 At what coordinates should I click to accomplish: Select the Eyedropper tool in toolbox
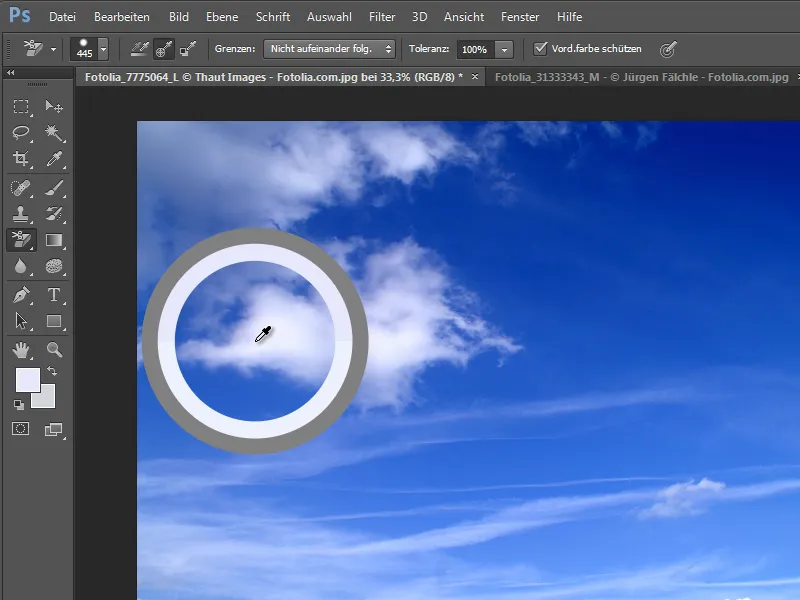click(54, 159)
